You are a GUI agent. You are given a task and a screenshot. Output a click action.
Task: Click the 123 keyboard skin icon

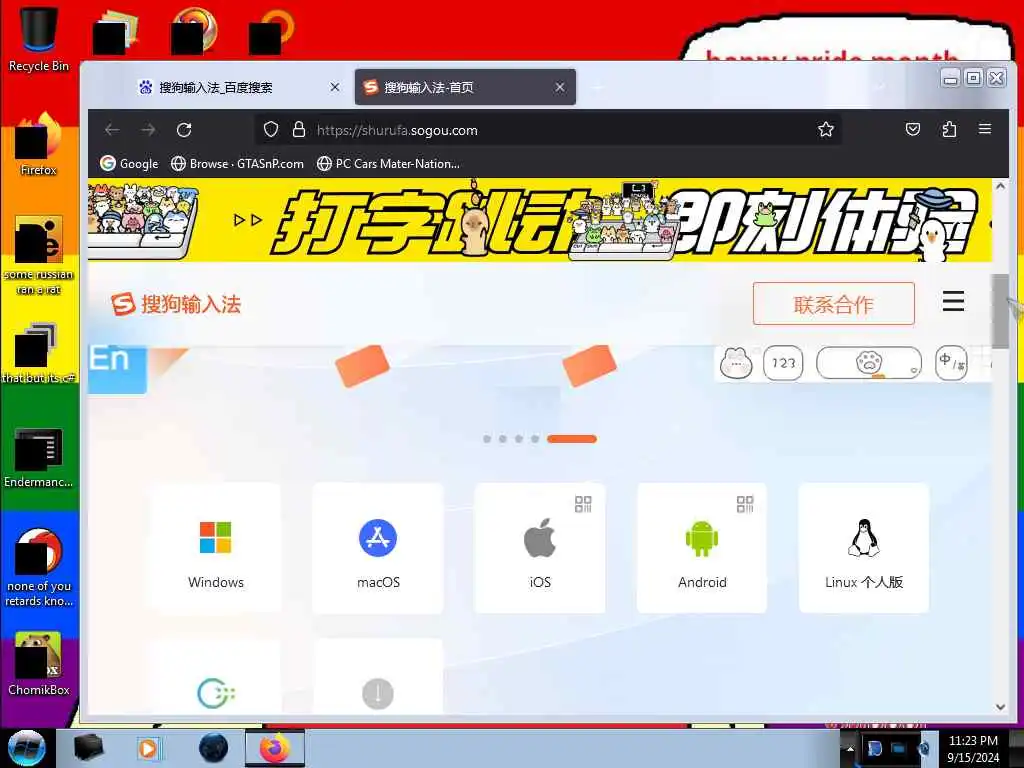point(783,363)
